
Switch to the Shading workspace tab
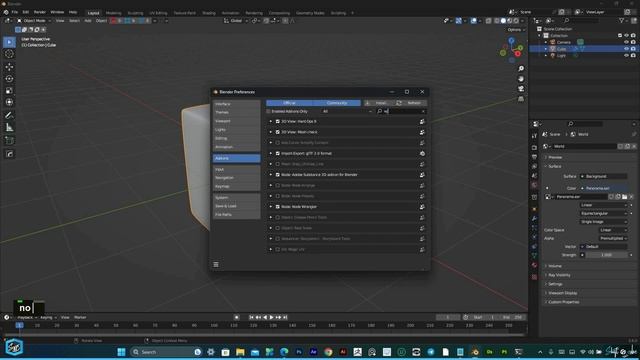coord(209,13)
